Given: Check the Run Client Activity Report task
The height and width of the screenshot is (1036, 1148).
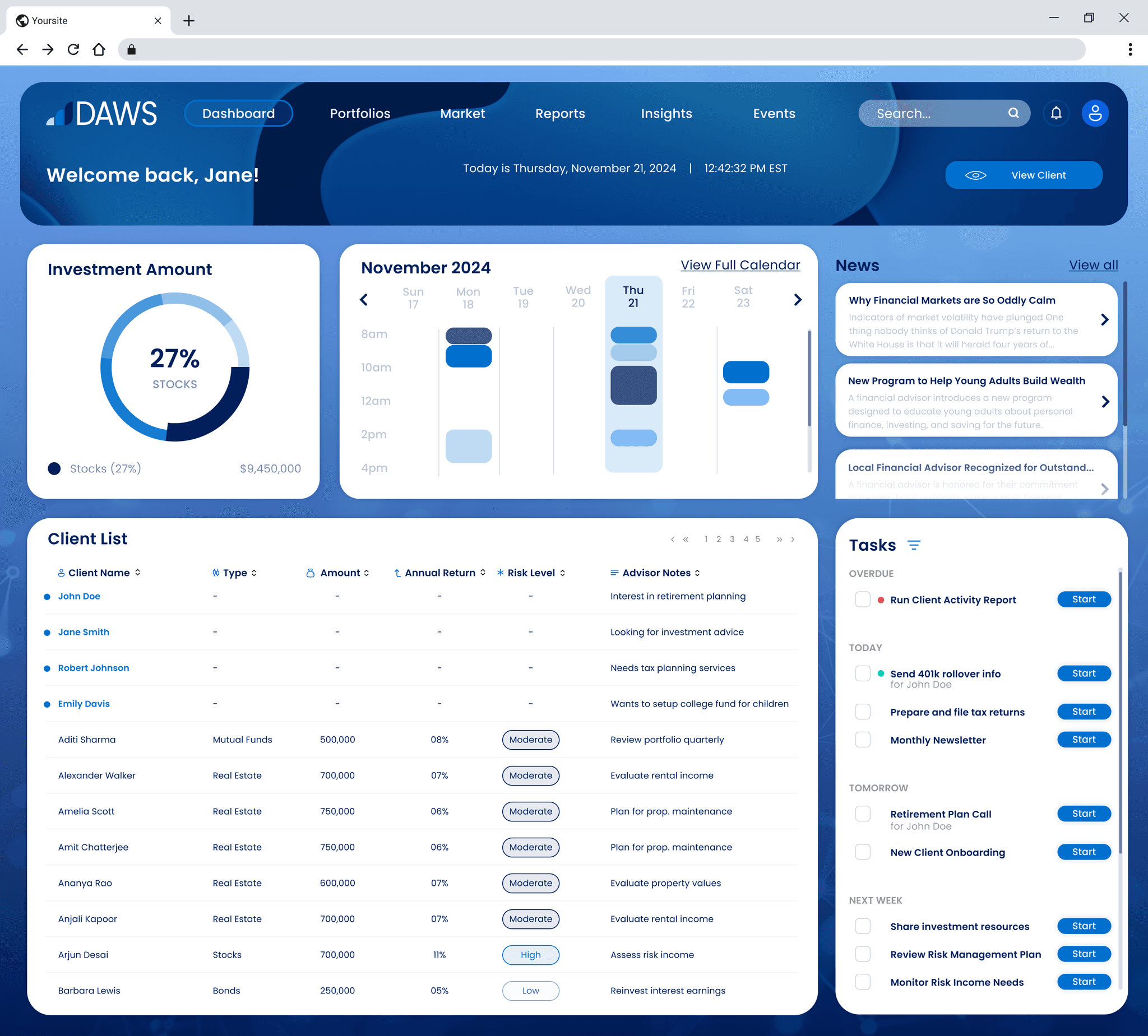Looking at the screenshot, I should [862, 600].
